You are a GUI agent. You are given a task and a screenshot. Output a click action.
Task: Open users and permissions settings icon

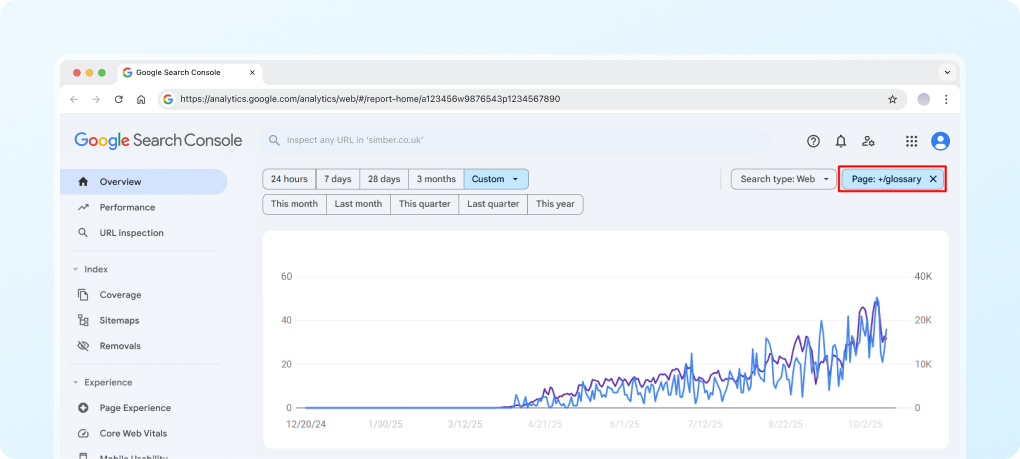click(868, 141)
